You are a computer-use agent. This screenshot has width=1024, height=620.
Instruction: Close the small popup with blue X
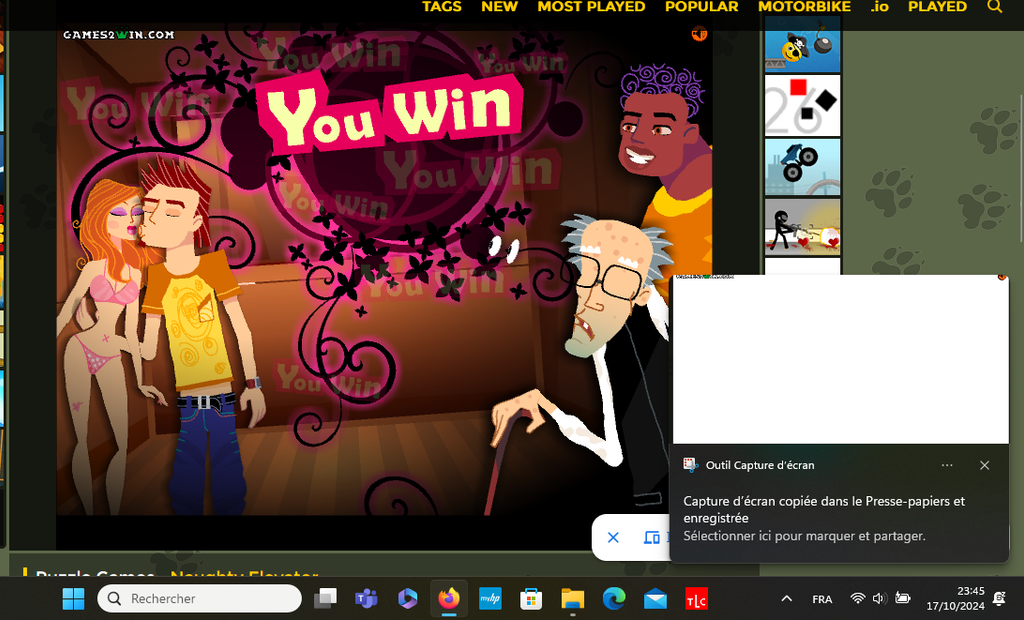point(613,537)
